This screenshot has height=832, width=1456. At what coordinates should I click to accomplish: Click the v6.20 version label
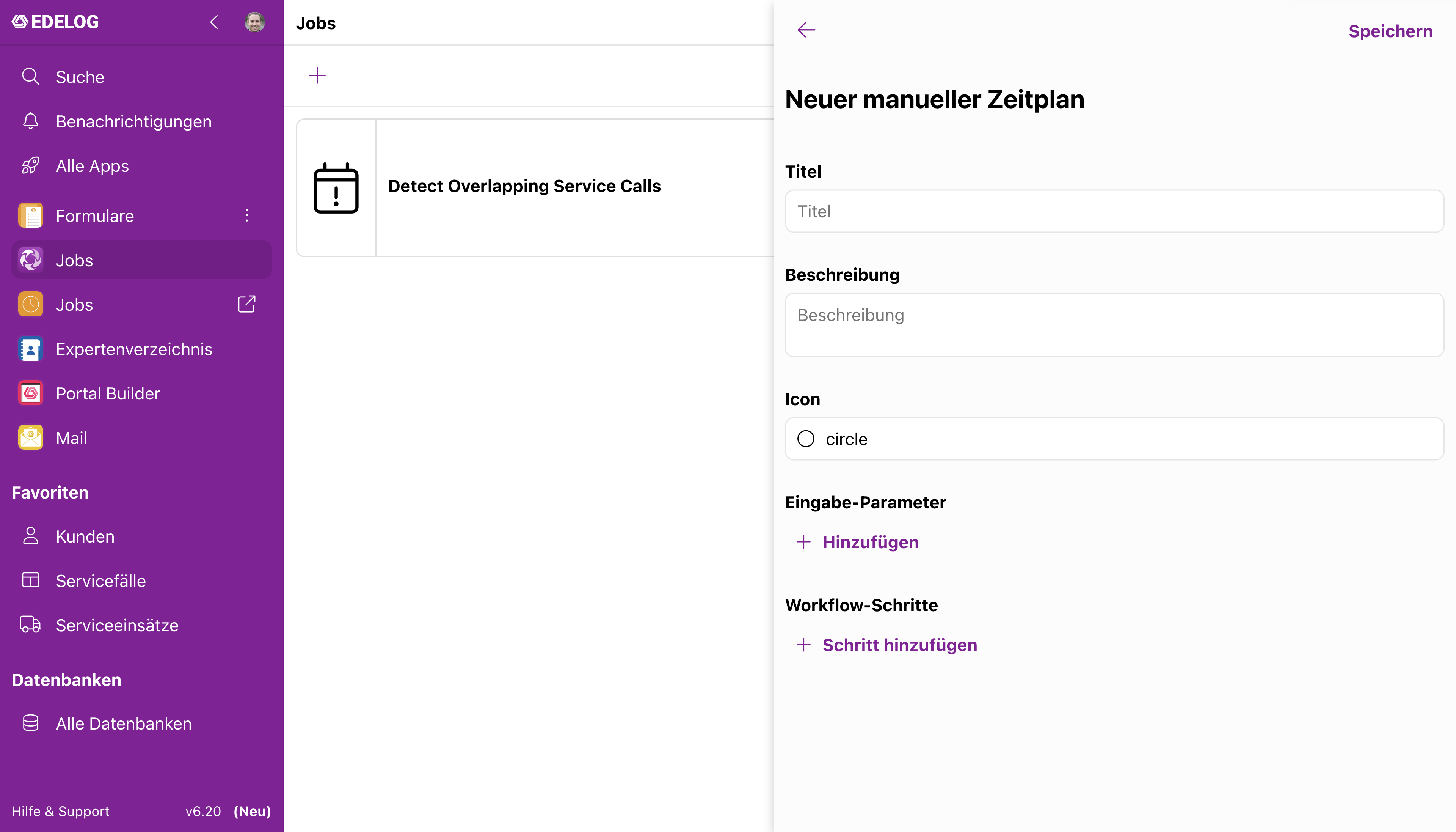[x=203, y=811]
